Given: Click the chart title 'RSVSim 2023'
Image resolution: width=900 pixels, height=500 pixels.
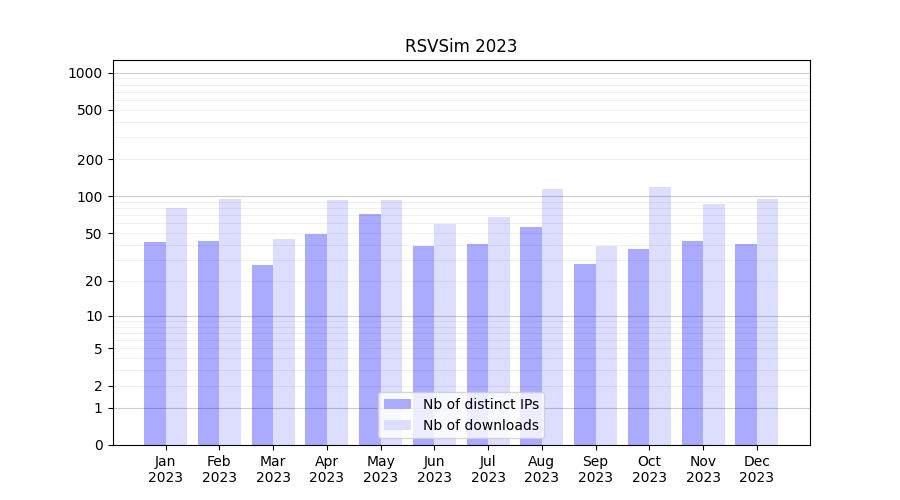Looking at the screenshot, I should pyautogui.click(x=461, y=46).
